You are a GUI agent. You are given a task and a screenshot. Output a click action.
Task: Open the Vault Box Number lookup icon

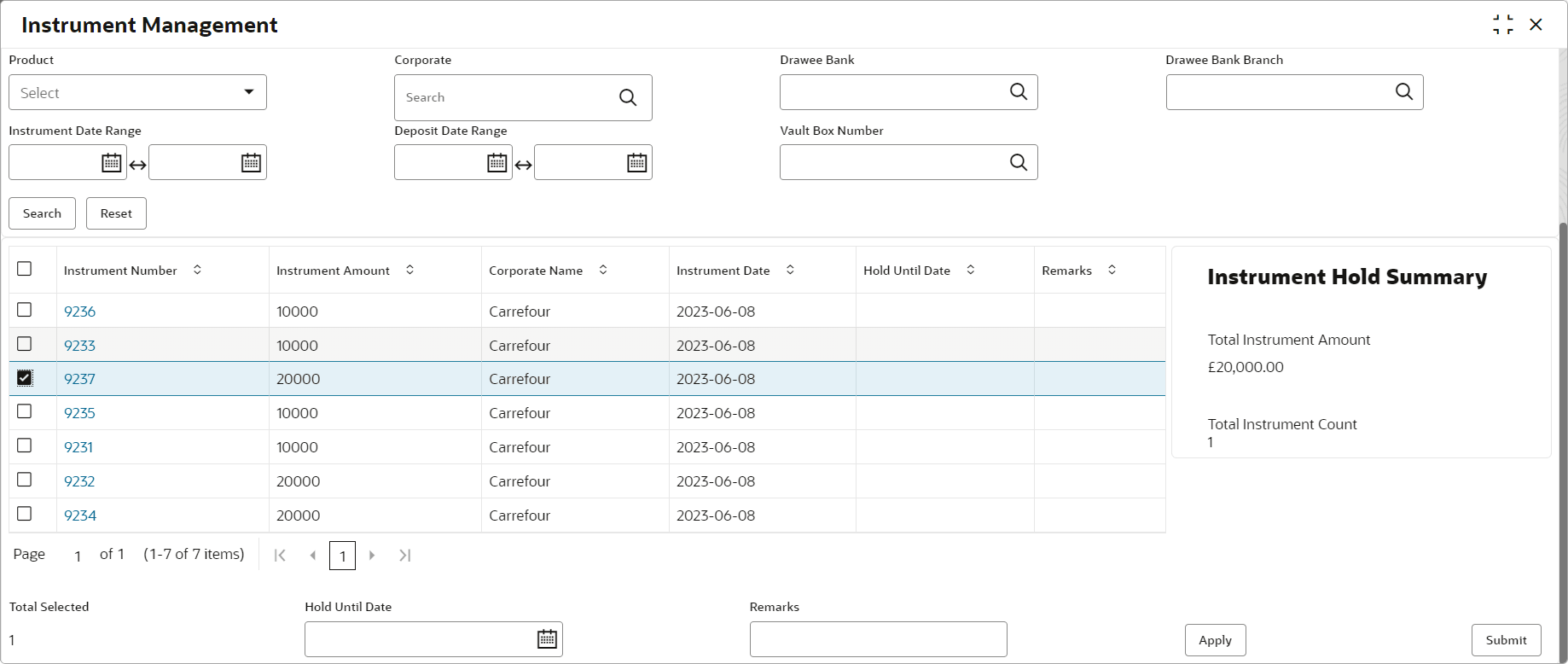(1018, 162)
